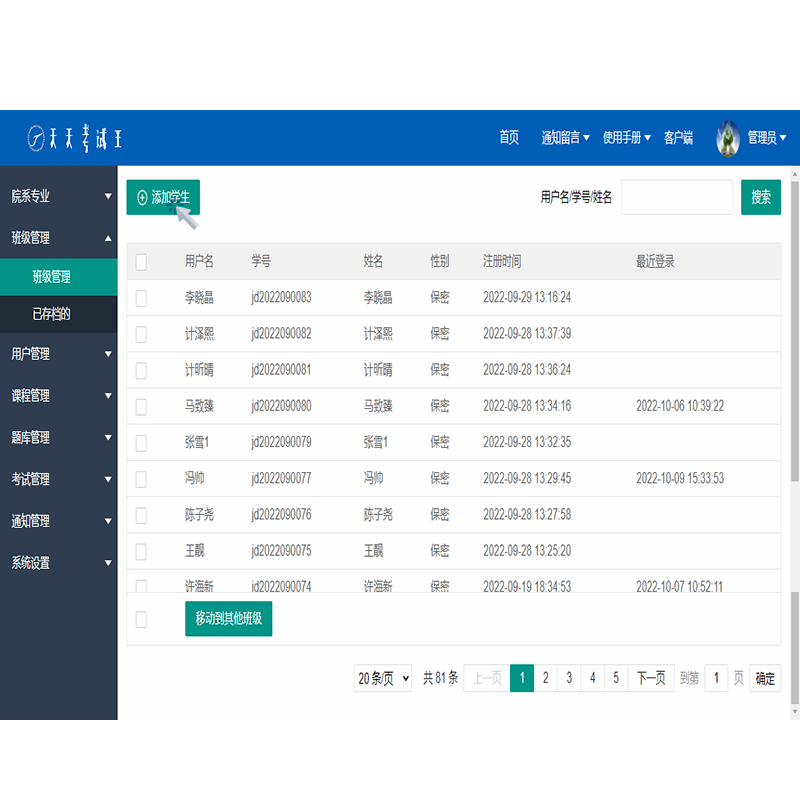This screenshot has width=800, height=800.
Task: Click the 注册时间 column header
Action: (x=502, y=261)
